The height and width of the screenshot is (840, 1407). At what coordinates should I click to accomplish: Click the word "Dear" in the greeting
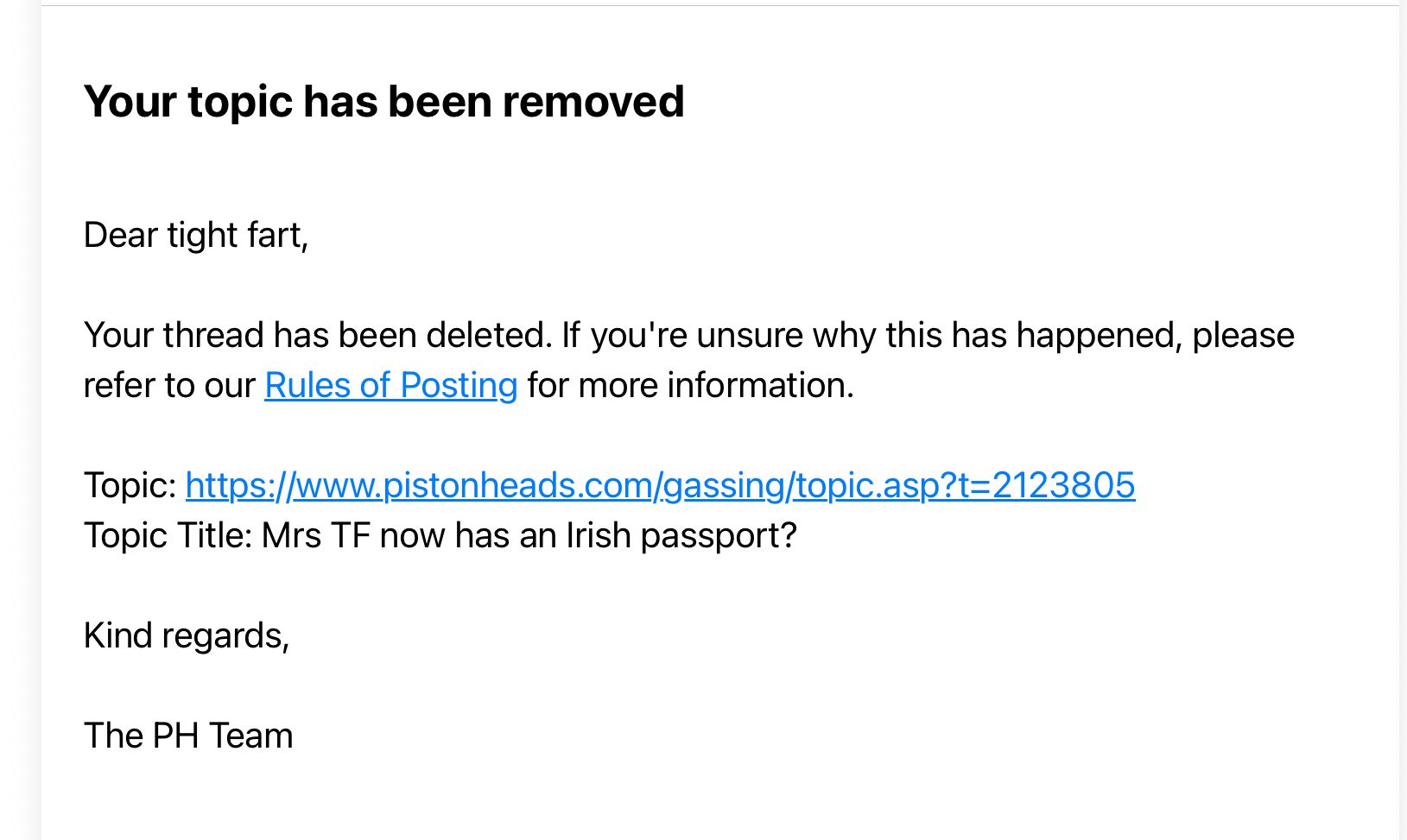click(x=120, y=235)
